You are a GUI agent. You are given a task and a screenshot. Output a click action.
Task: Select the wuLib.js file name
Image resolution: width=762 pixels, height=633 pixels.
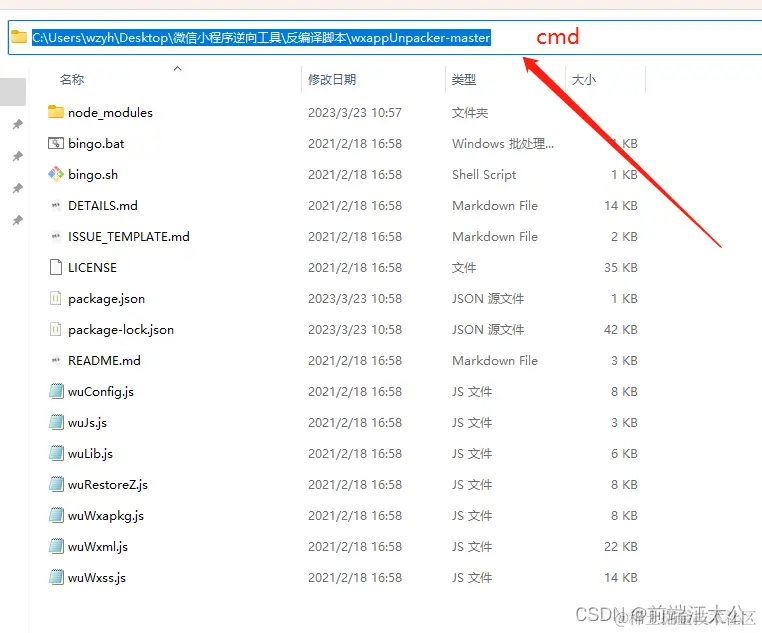pyautogui.click(x=90, y=454)
